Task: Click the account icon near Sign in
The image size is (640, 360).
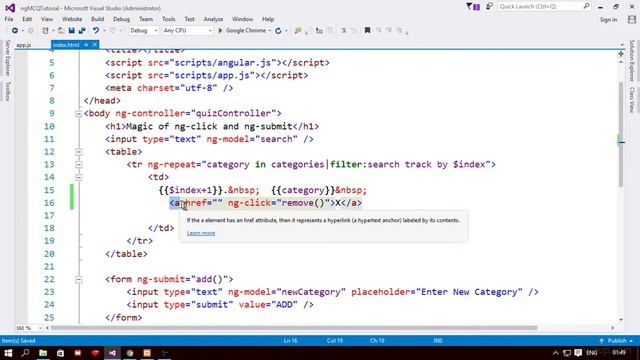Action: click(x=632, y=19)
